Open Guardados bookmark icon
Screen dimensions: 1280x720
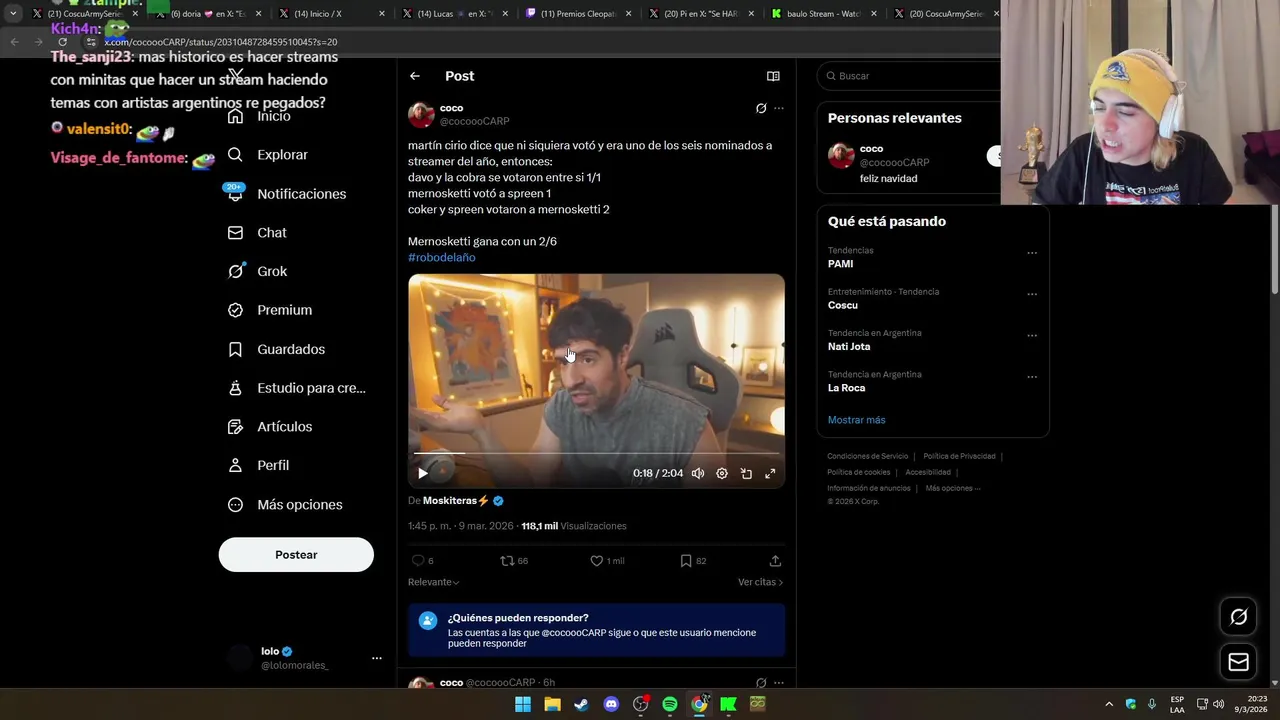[235, 349]
